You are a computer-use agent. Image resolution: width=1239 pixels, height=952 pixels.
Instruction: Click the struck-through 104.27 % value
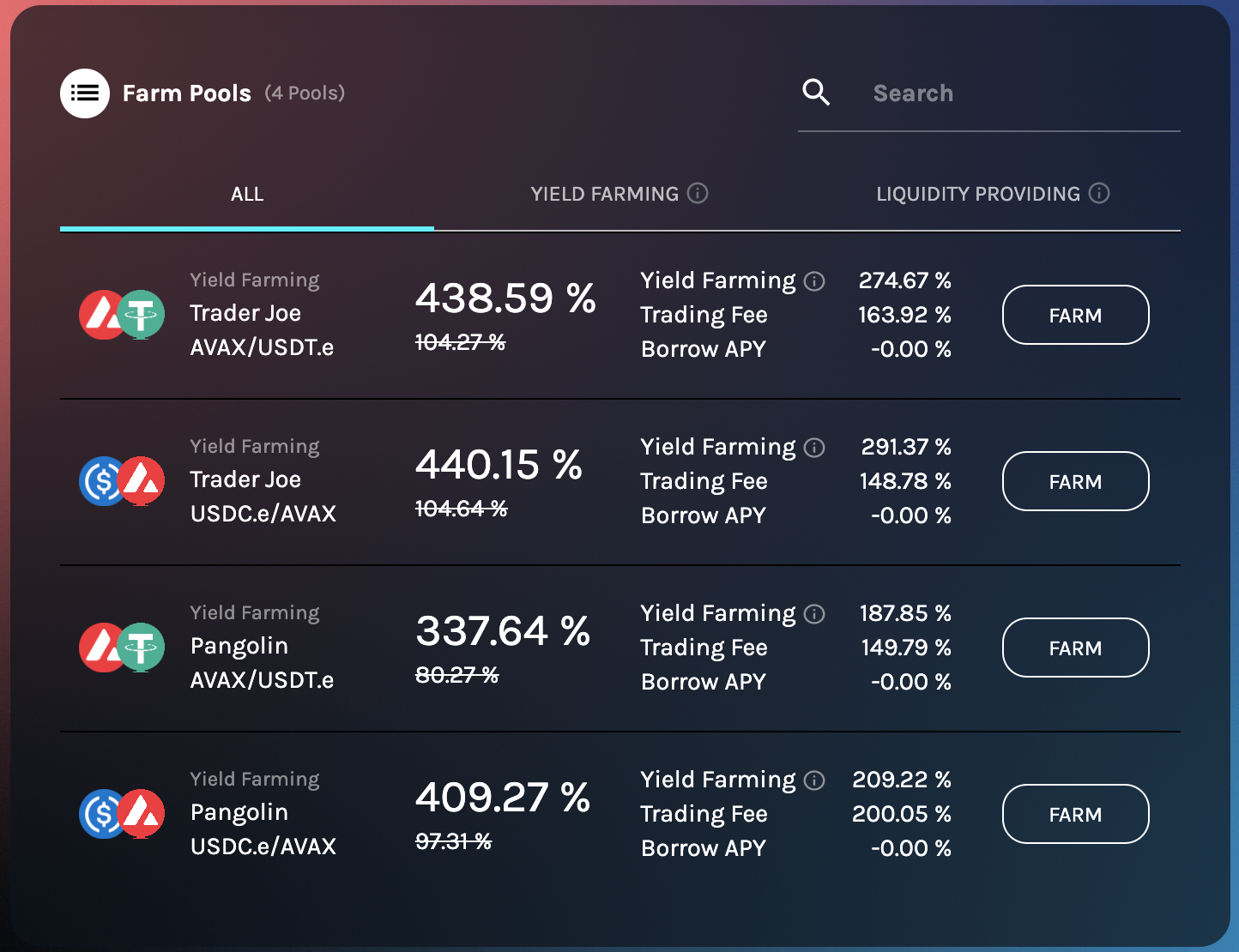click(x=461, y=342)
